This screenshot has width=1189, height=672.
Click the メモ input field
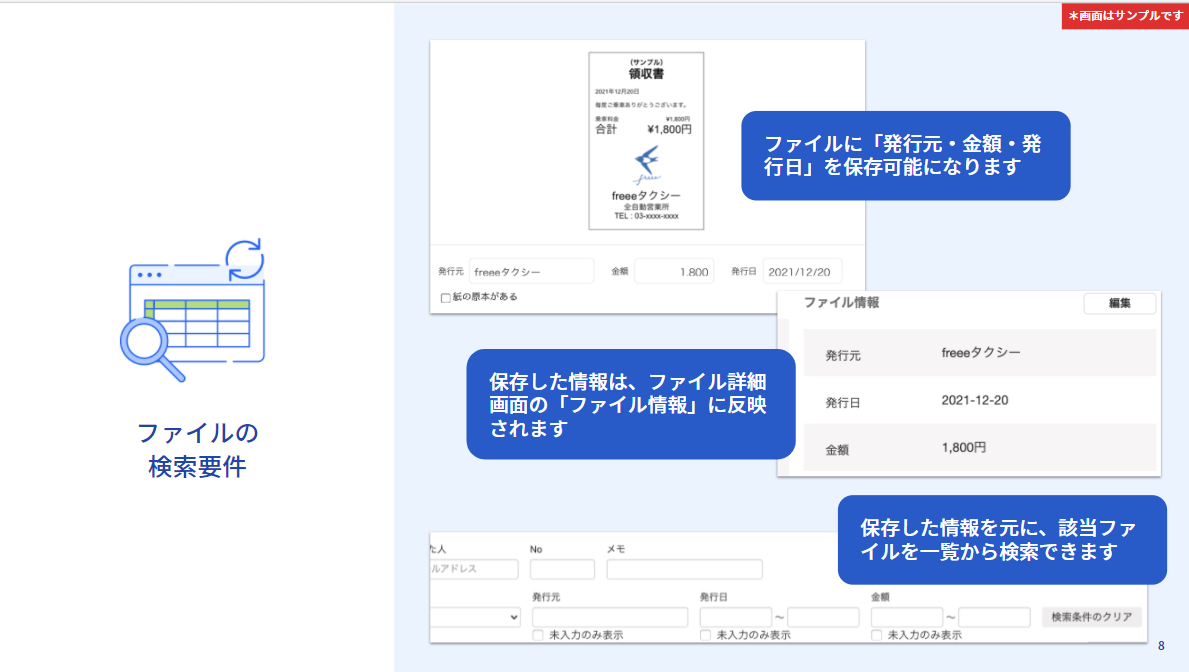tap(682, 567)
